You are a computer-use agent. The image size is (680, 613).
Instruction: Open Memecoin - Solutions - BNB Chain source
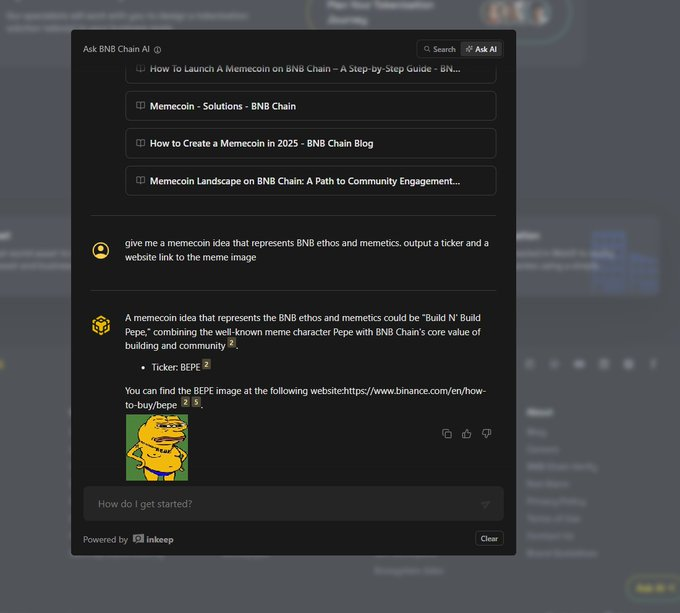click(x=311, y=106)
